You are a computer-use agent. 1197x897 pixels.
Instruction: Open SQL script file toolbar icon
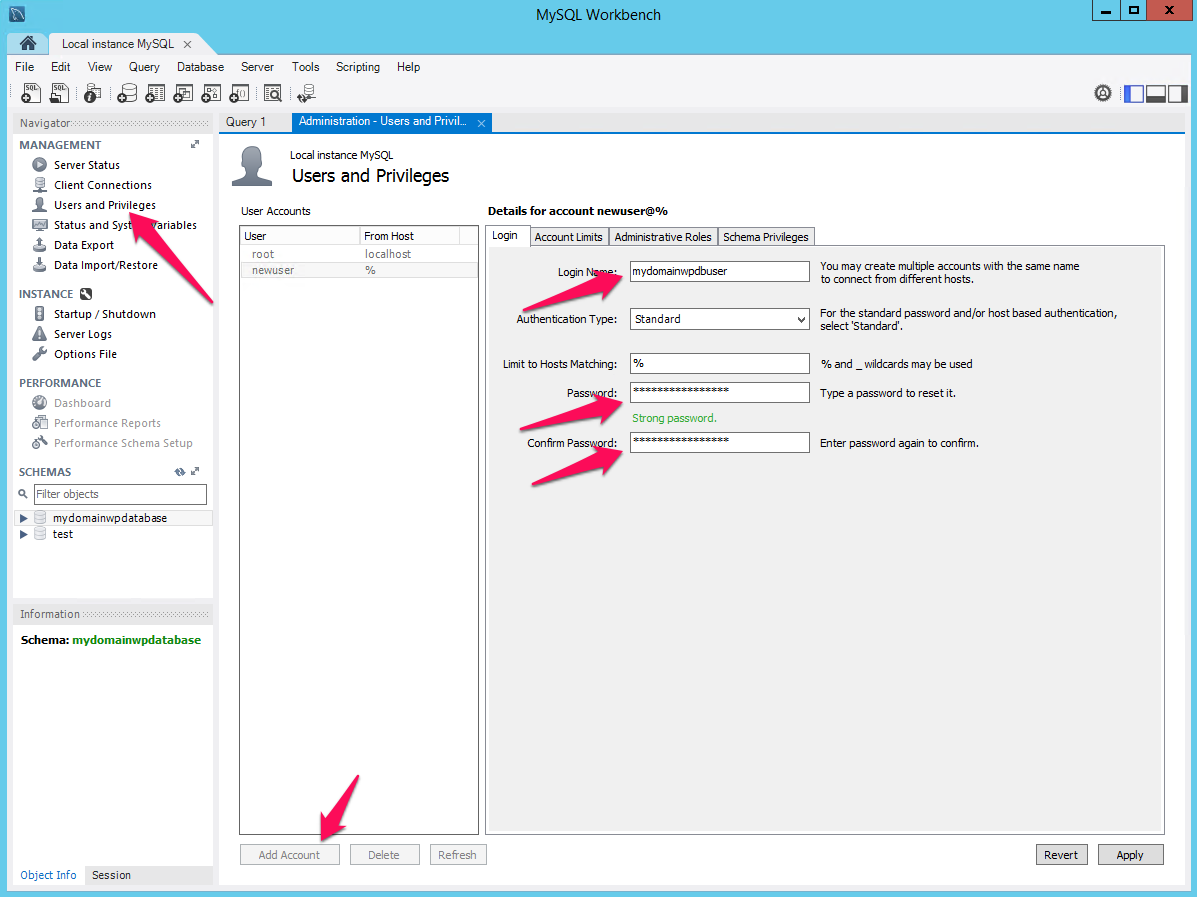tap(59, 93)
